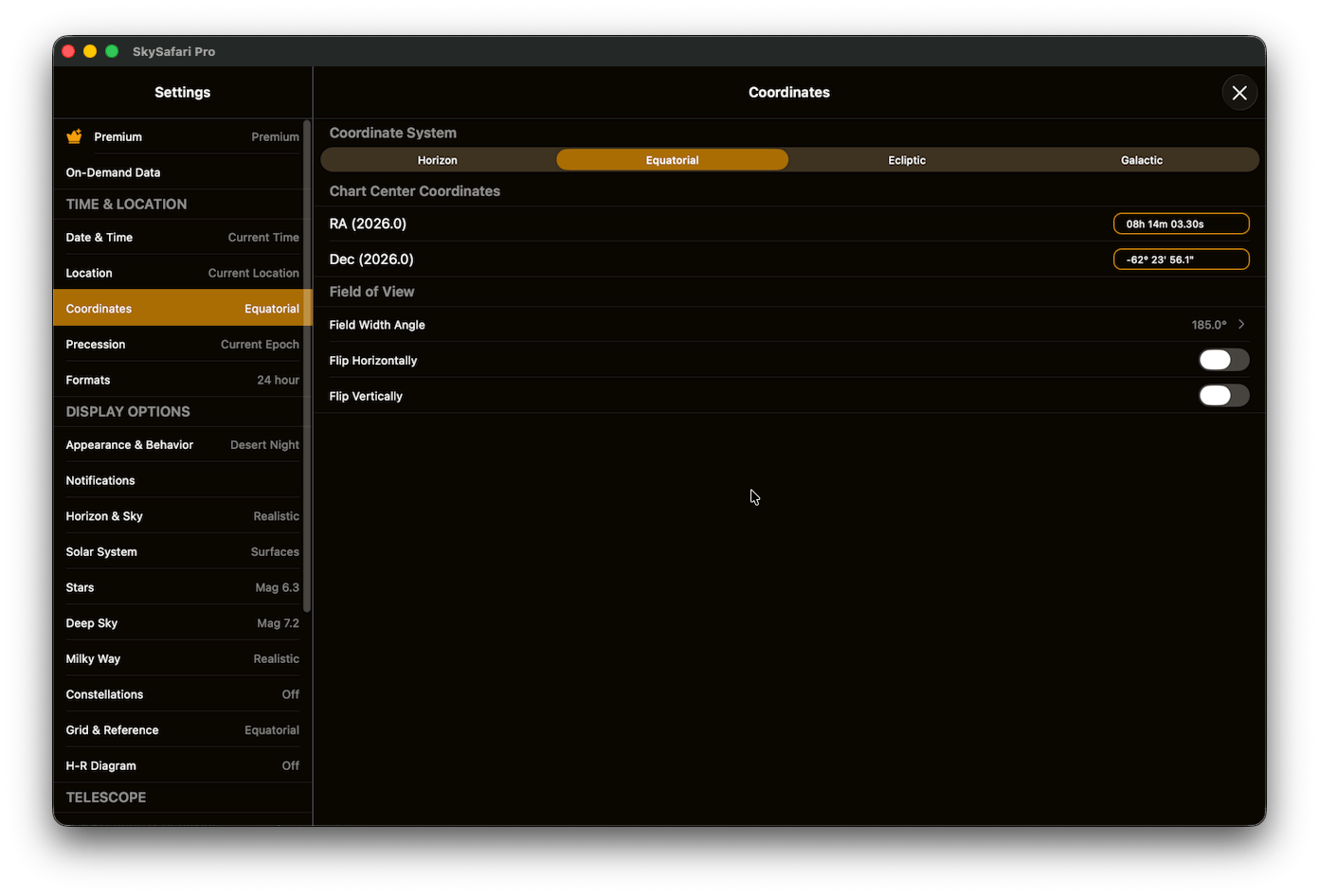Screen dimensions: 1319x896
Task: Click the macOS yellow minimize button
Action: (90, 51)
